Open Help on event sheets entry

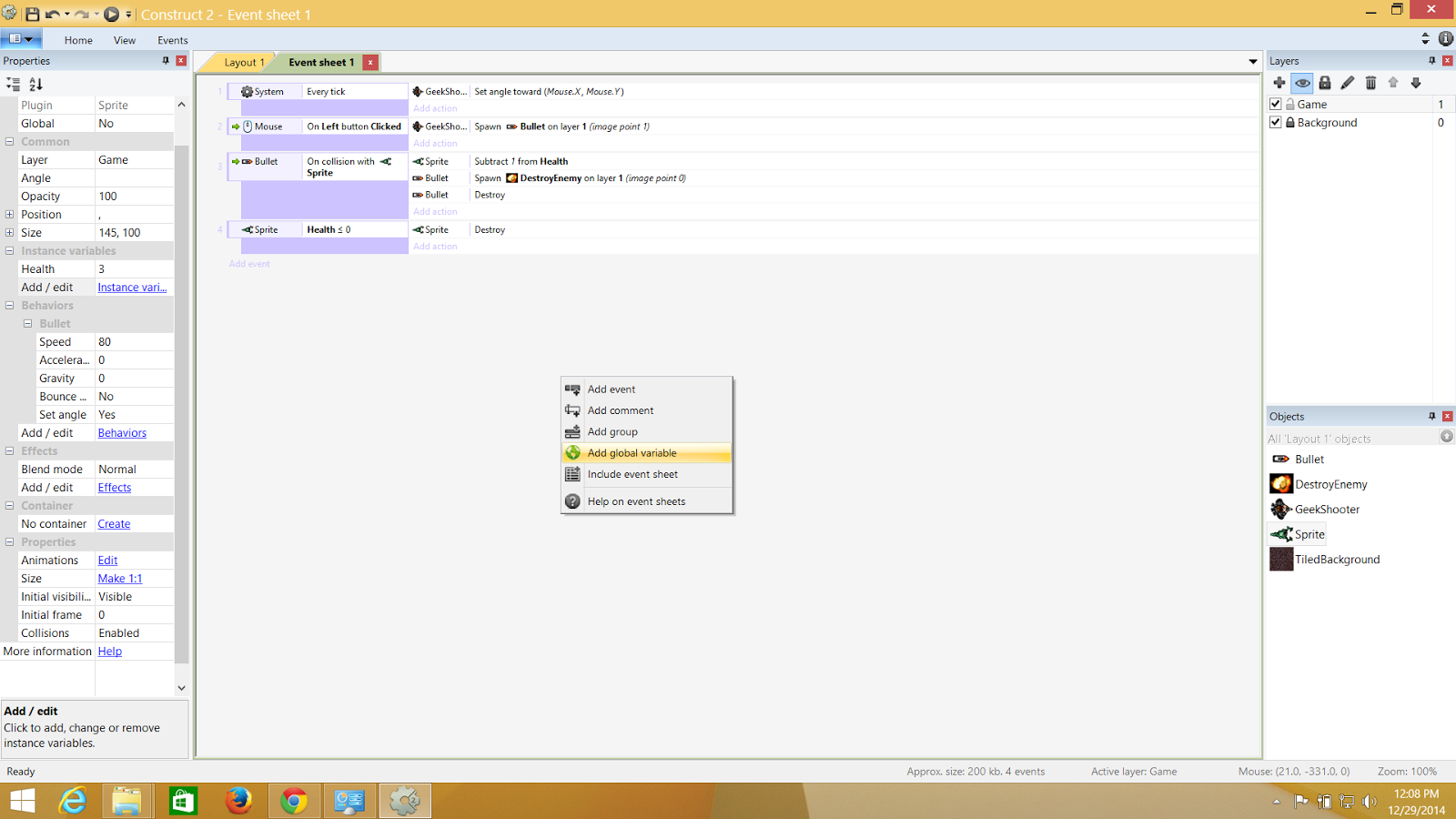pos(646,501)
